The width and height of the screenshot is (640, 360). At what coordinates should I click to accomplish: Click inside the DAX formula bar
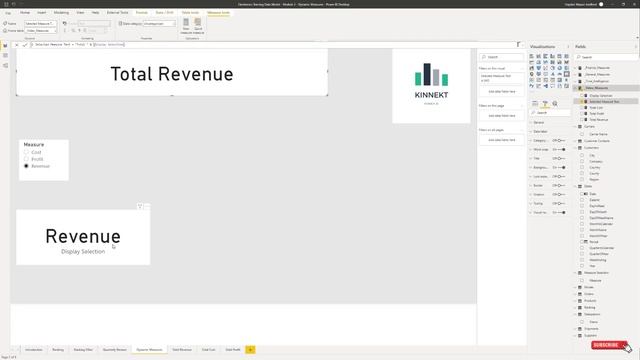pyautogui.click(x=273, y=44)
